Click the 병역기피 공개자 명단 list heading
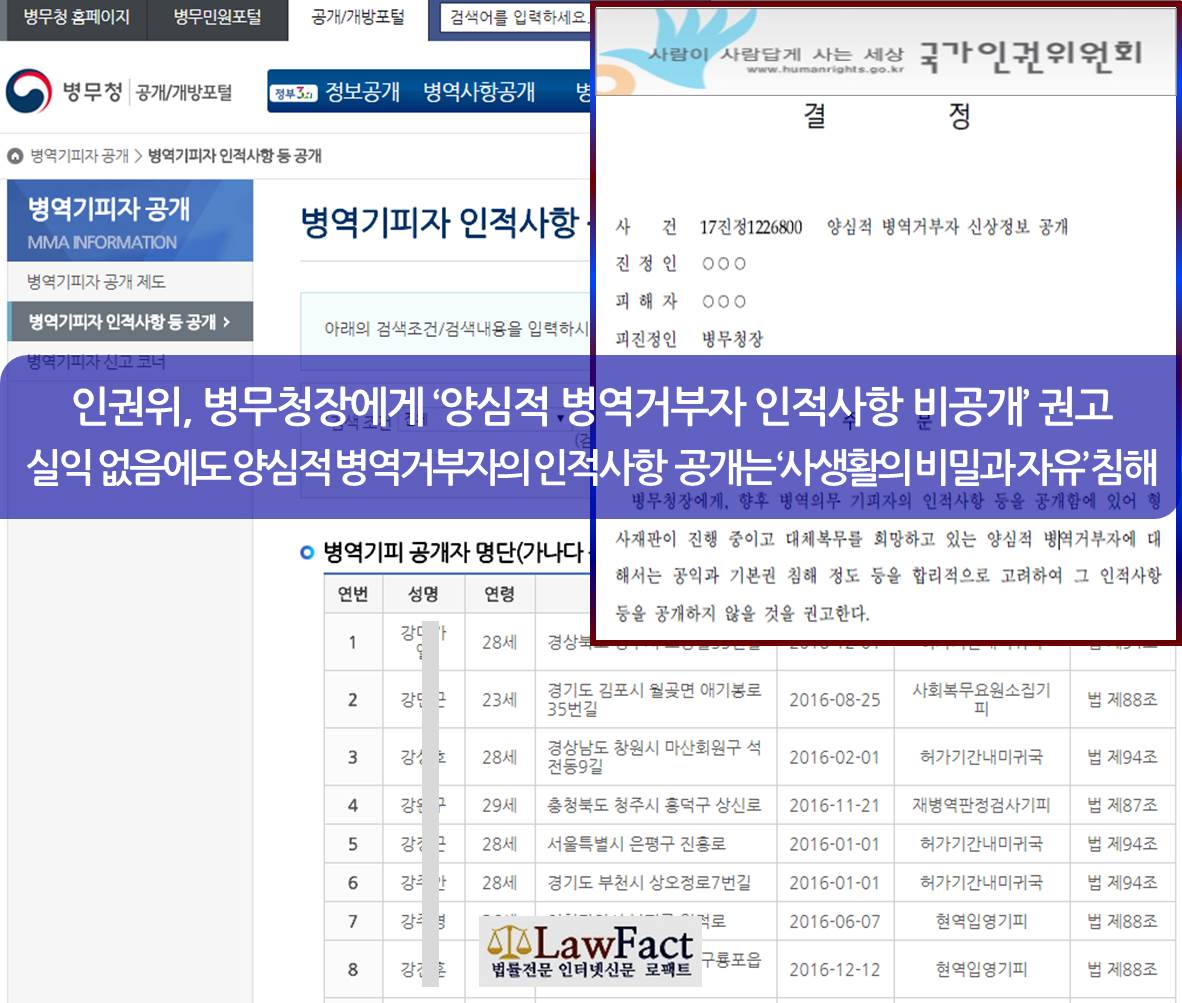 (x=454, y=552)
